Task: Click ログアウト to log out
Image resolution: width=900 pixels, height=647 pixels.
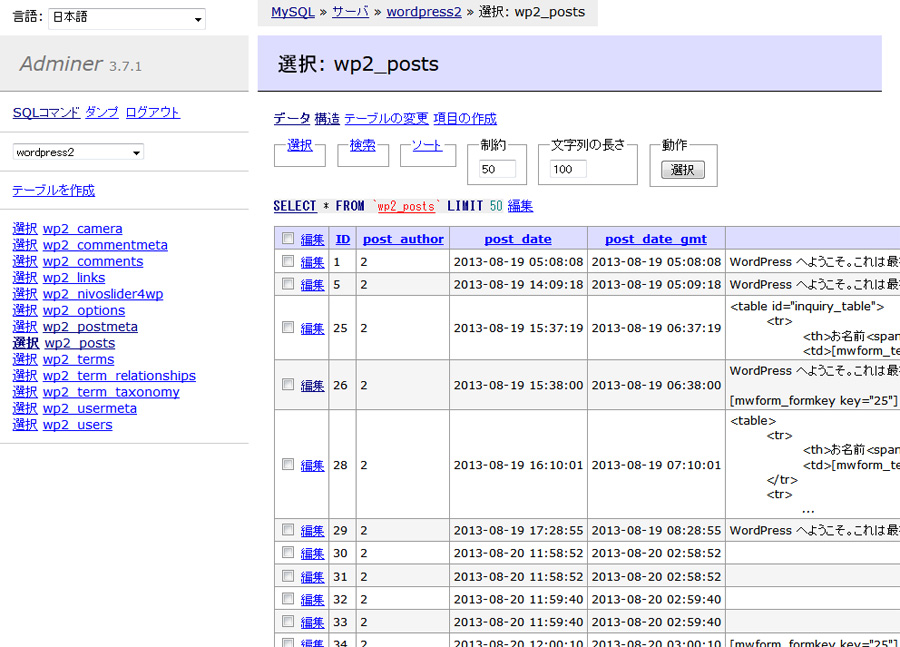Action: tap(152, 113)
